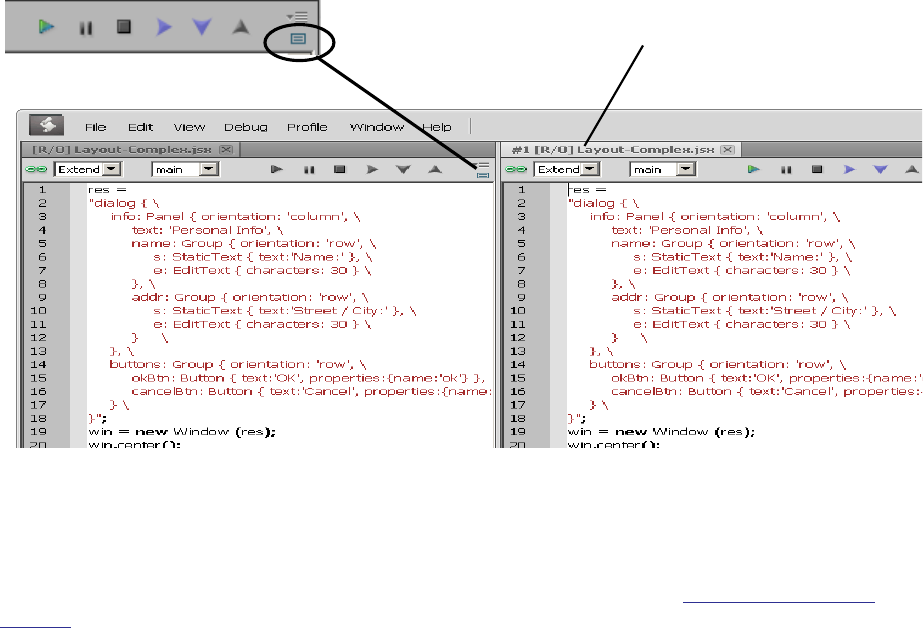Click Step Over in the left pane toolbar

(x=372, y=170)
